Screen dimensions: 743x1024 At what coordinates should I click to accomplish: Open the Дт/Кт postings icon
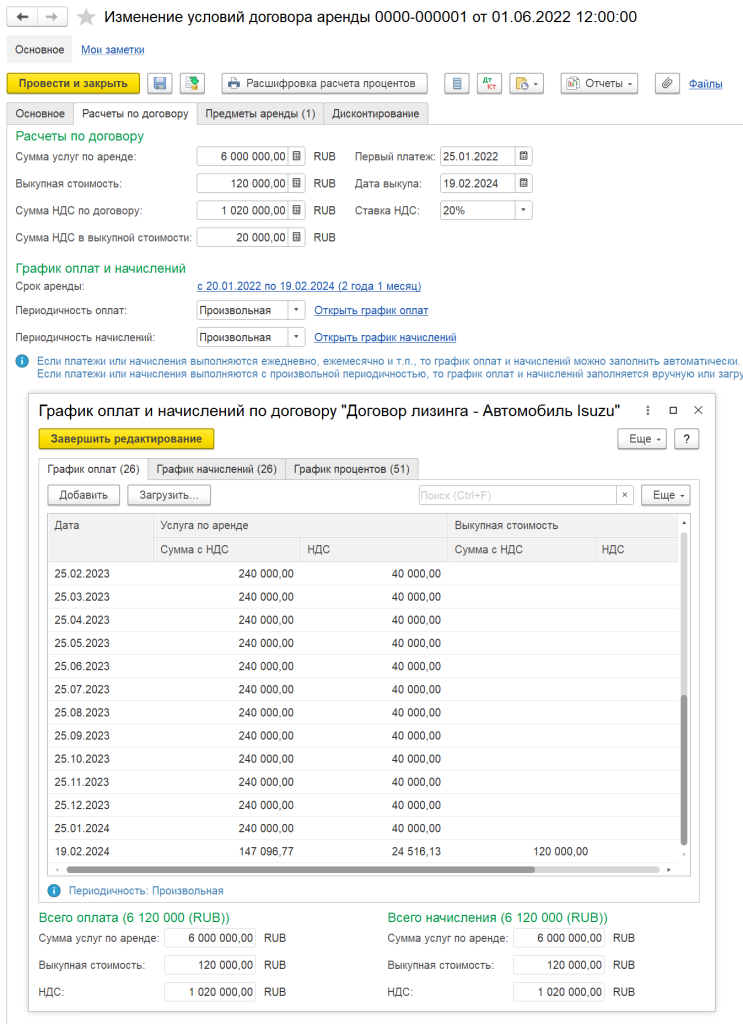pos(489,83)
